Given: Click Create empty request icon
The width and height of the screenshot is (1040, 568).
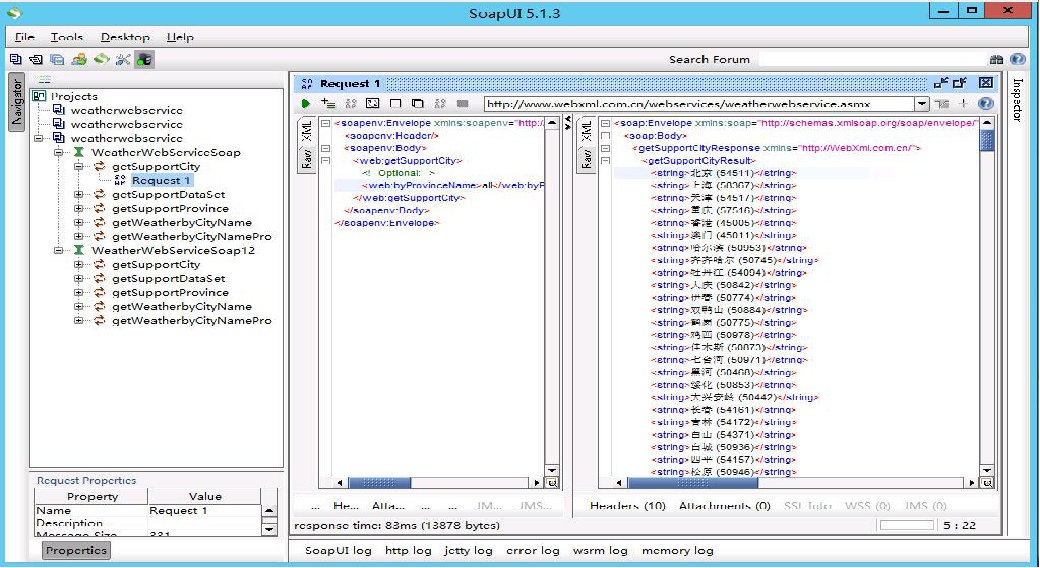Looking at the screenshot, I should pos(396,104).
